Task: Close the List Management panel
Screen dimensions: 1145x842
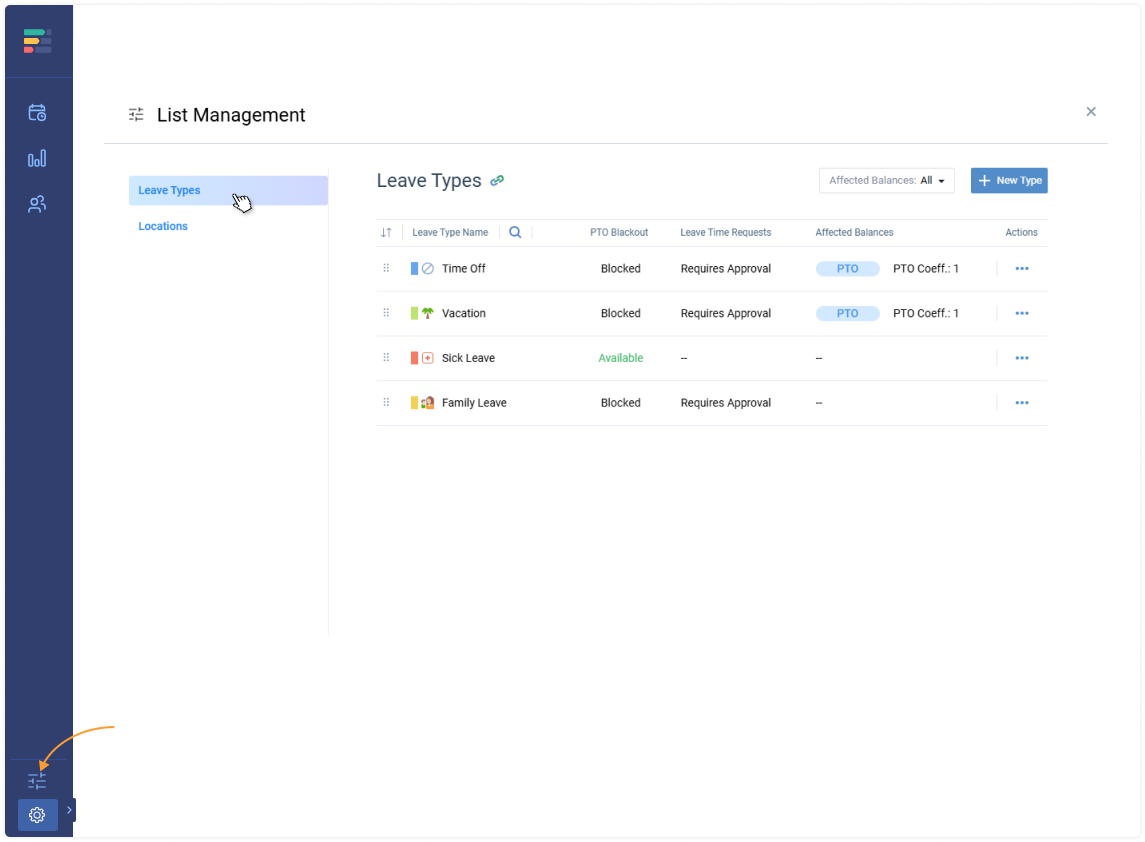Action: (x=1091, y=112)
